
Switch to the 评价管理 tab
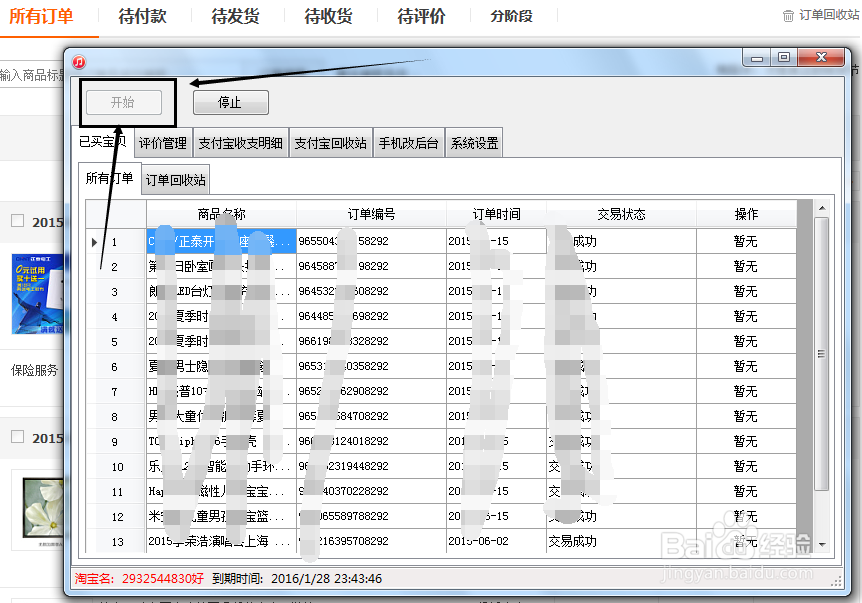(x=162, y=142)
